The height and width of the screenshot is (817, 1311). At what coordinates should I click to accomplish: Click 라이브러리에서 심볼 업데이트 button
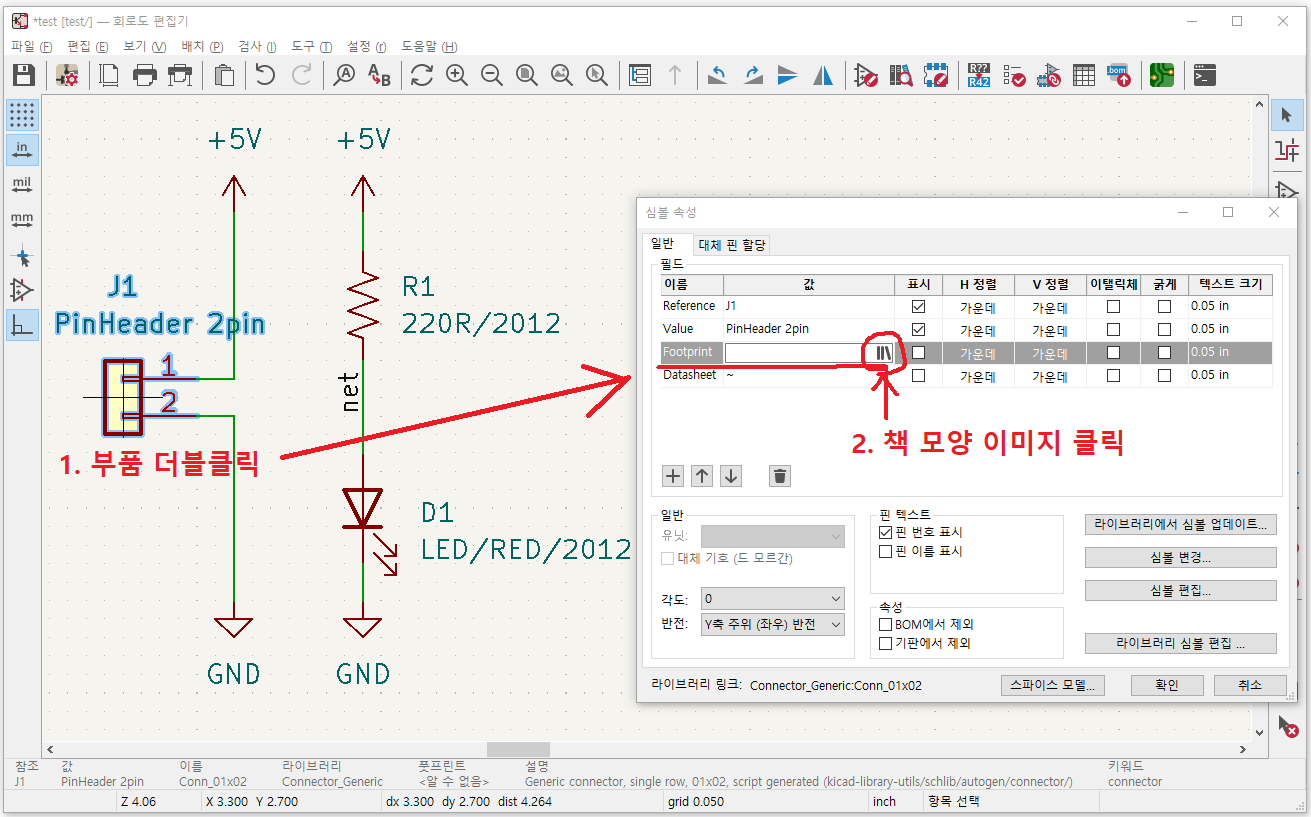[x=1181, y=524]
